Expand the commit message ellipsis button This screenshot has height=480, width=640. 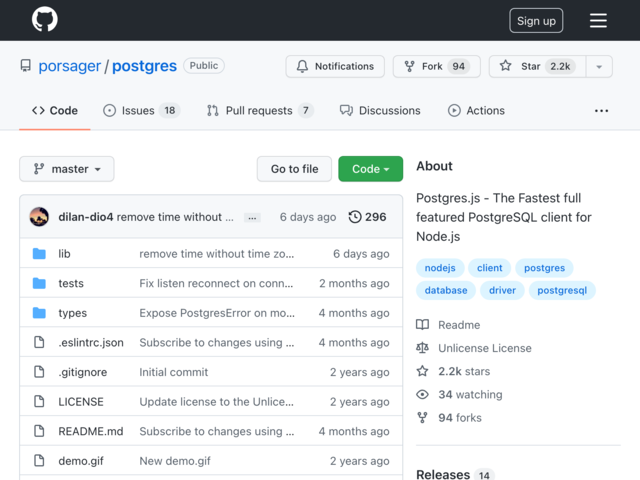click(252, 218)
